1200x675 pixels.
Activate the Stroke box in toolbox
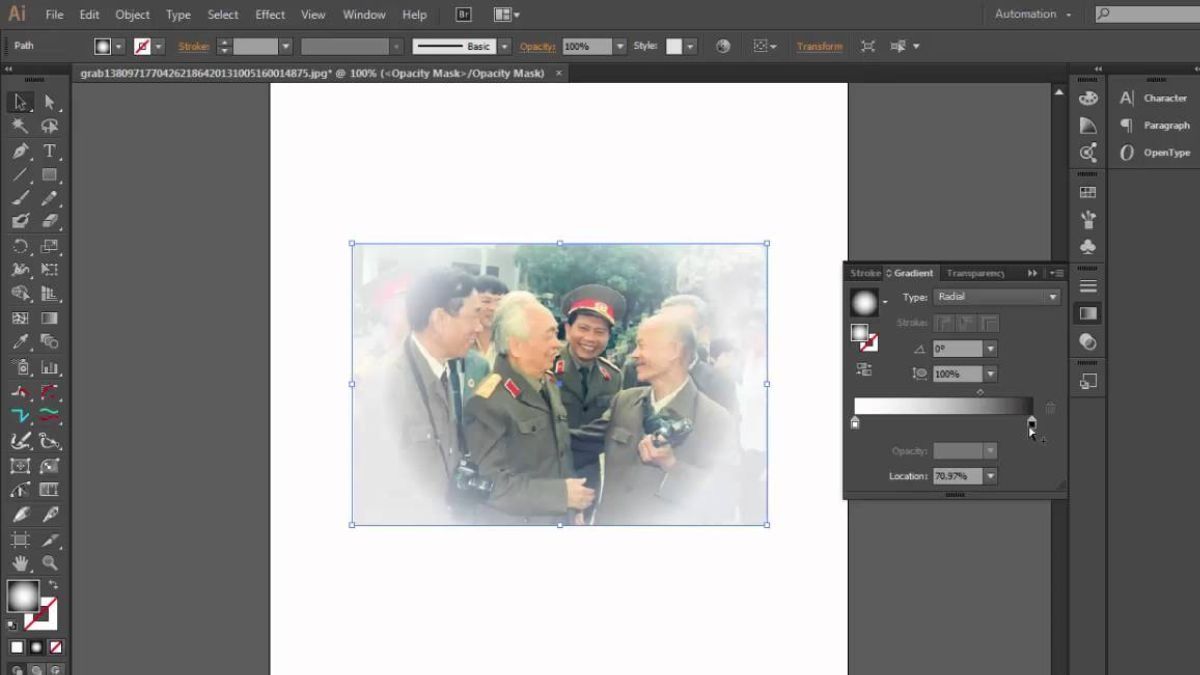[x=42, y=613]
